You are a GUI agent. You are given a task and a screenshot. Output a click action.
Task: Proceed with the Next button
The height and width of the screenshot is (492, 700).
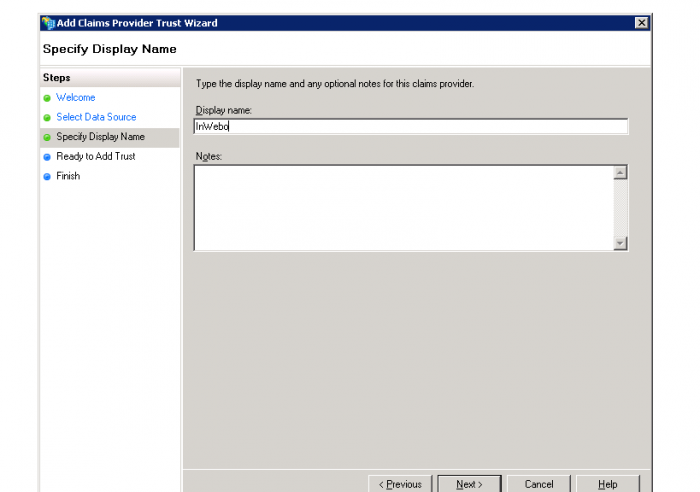(x=469, y=484)
